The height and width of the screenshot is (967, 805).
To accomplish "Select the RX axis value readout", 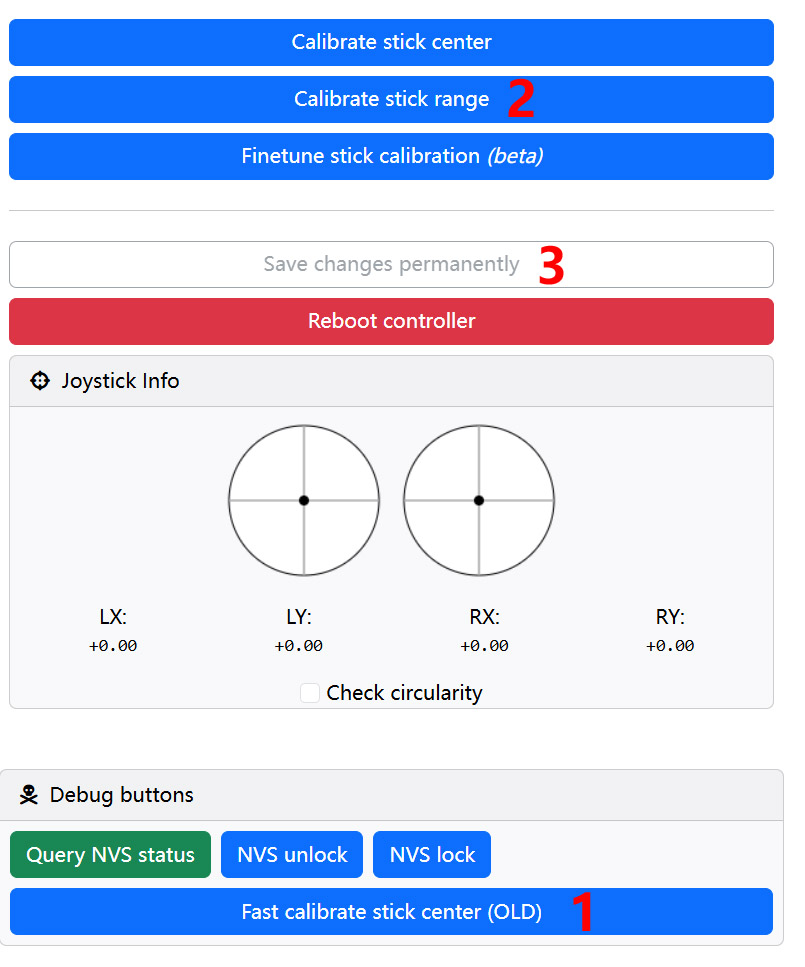I will (x=484, y=646).
